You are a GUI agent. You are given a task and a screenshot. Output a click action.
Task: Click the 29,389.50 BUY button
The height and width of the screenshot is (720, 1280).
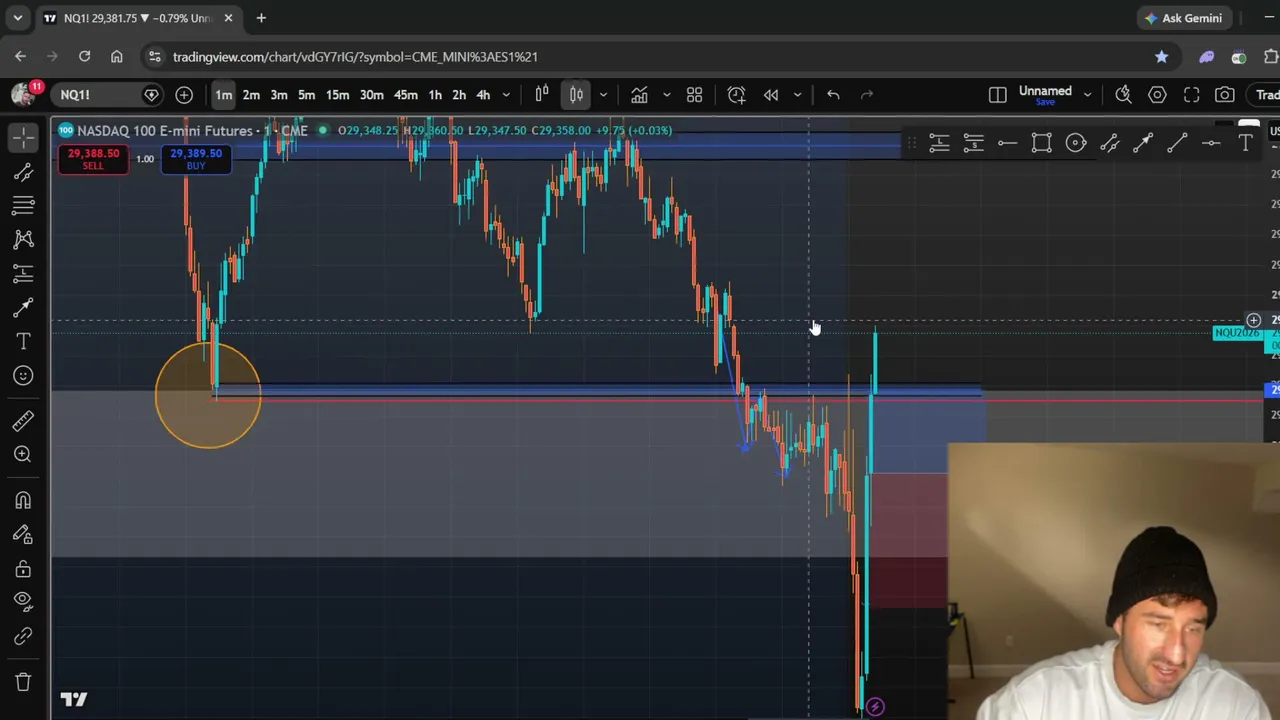[x=196, y=159]
